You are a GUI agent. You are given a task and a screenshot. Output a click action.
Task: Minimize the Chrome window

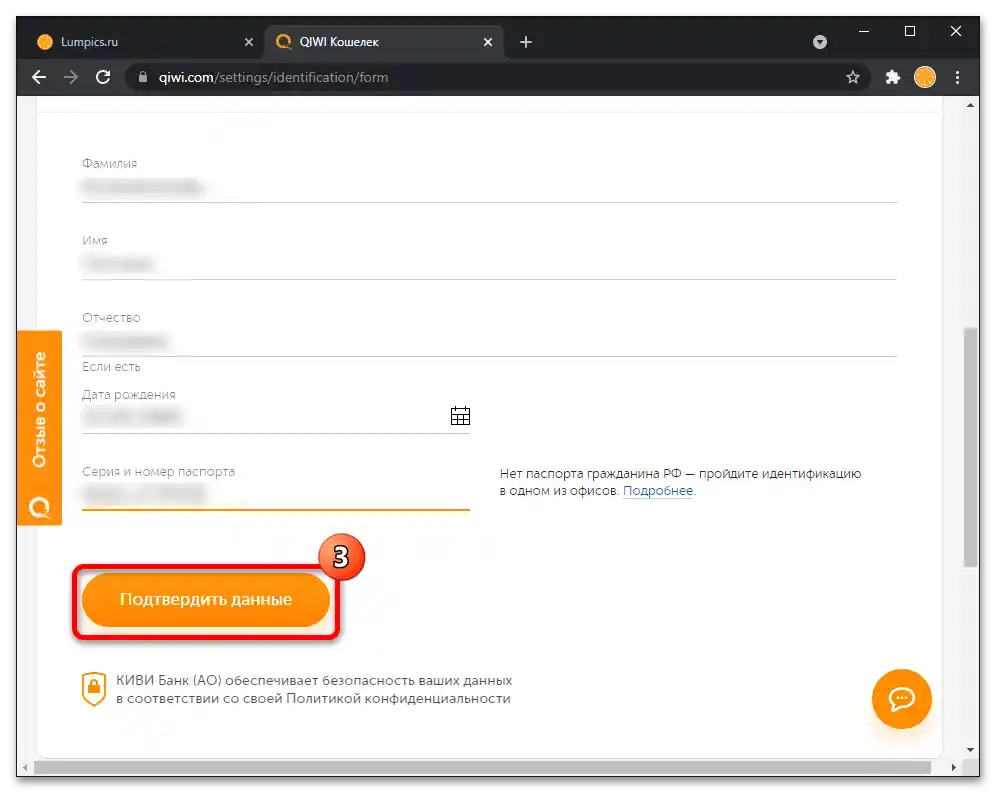(864, 31)
